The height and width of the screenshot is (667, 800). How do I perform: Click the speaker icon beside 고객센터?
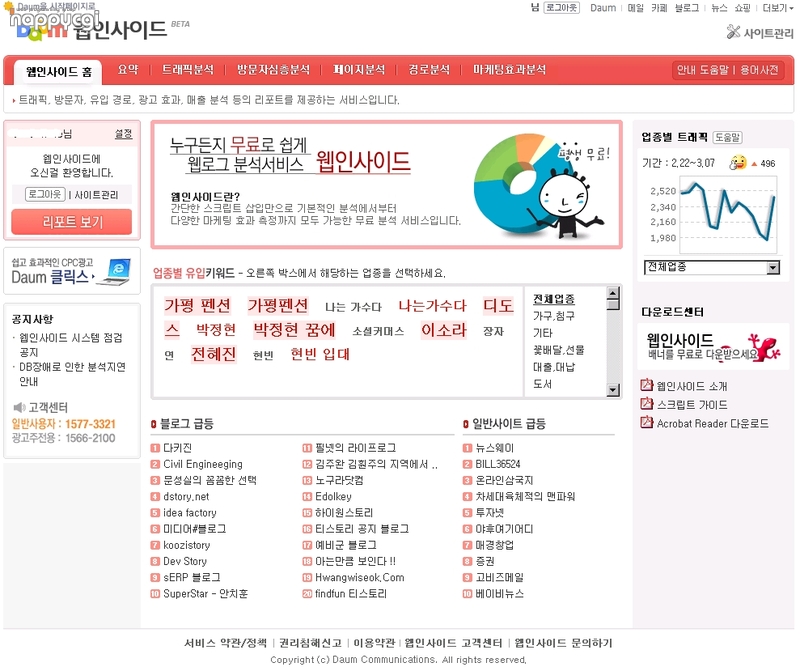tap(19, 407)
